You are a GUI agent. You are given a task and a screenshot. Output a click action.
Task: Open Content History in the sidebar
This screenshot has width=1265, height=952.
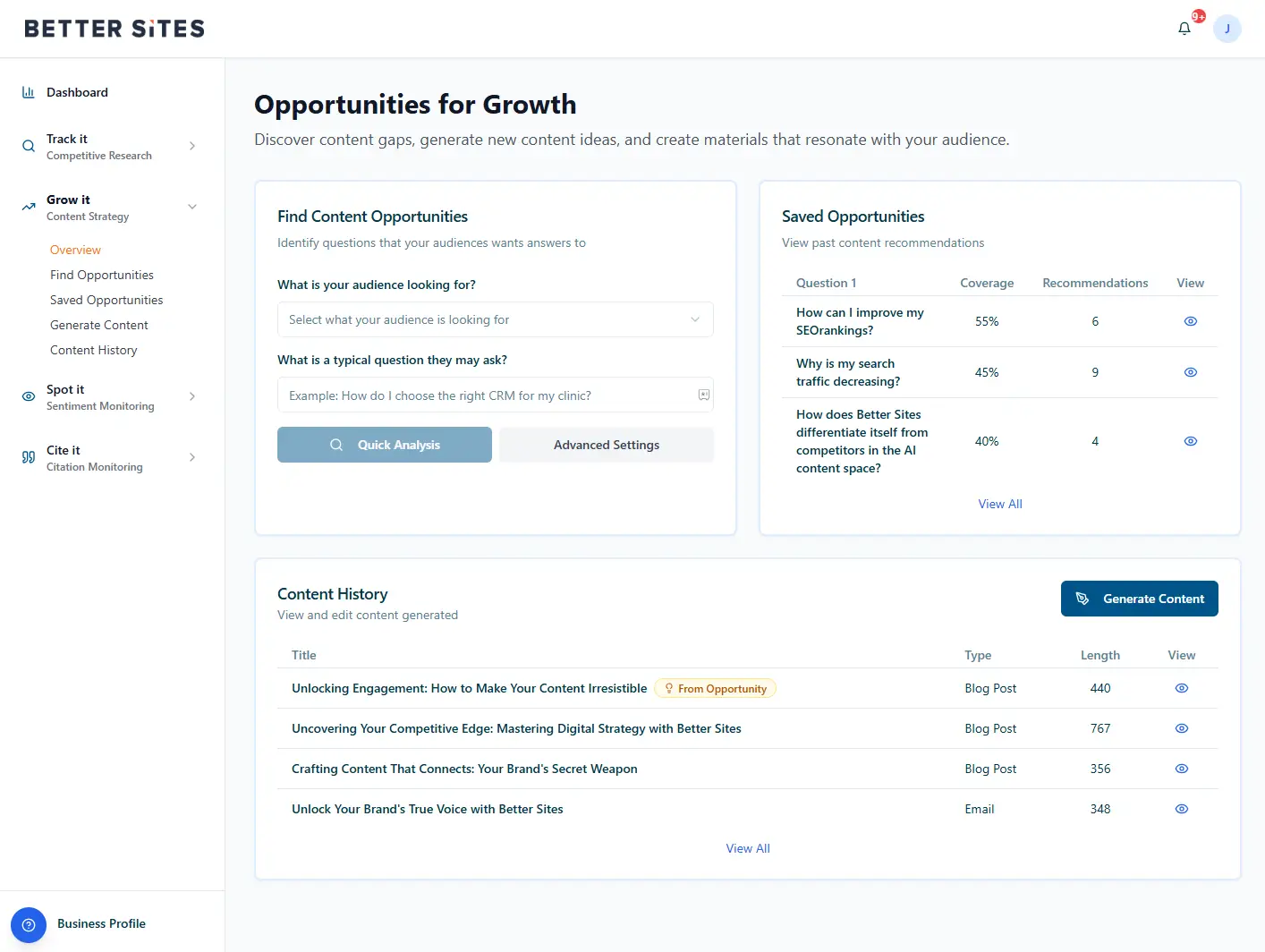(x=94, y=350)
